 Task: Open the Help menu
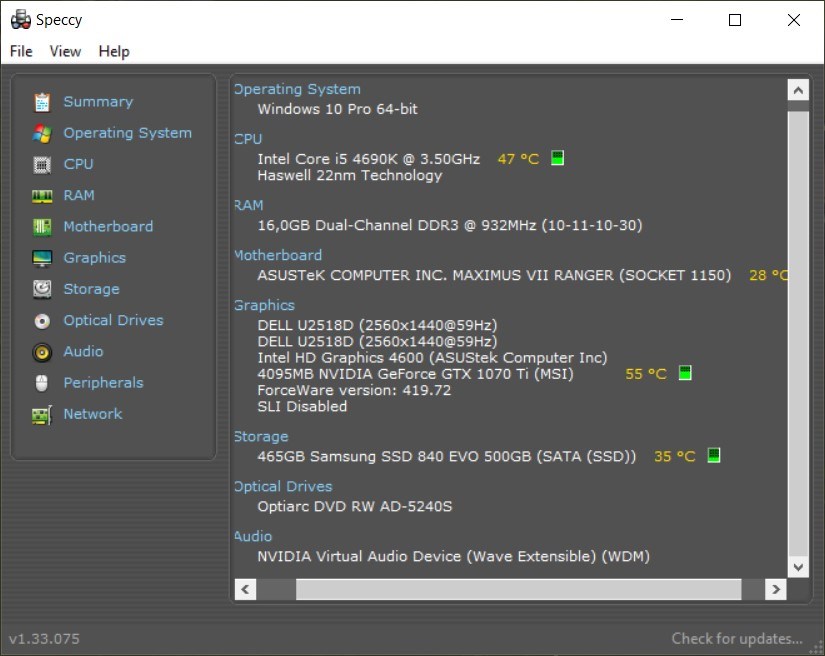[x=114, y=51]
